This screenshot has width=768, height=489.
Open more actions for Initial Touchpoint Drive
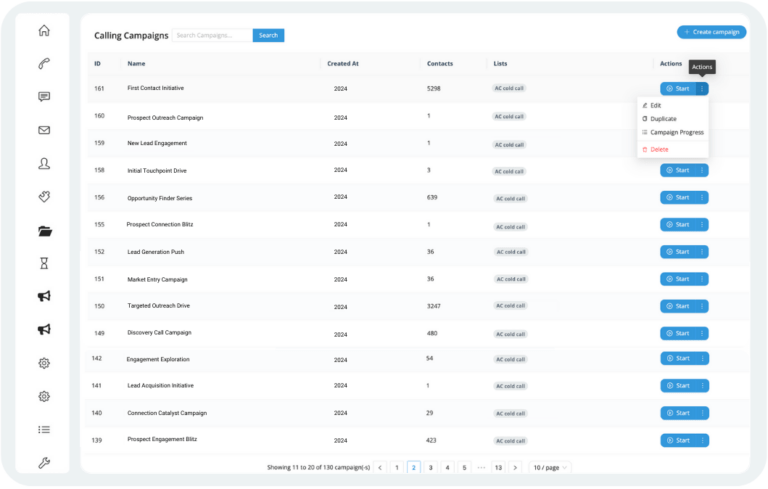click(x=702, y=170)
